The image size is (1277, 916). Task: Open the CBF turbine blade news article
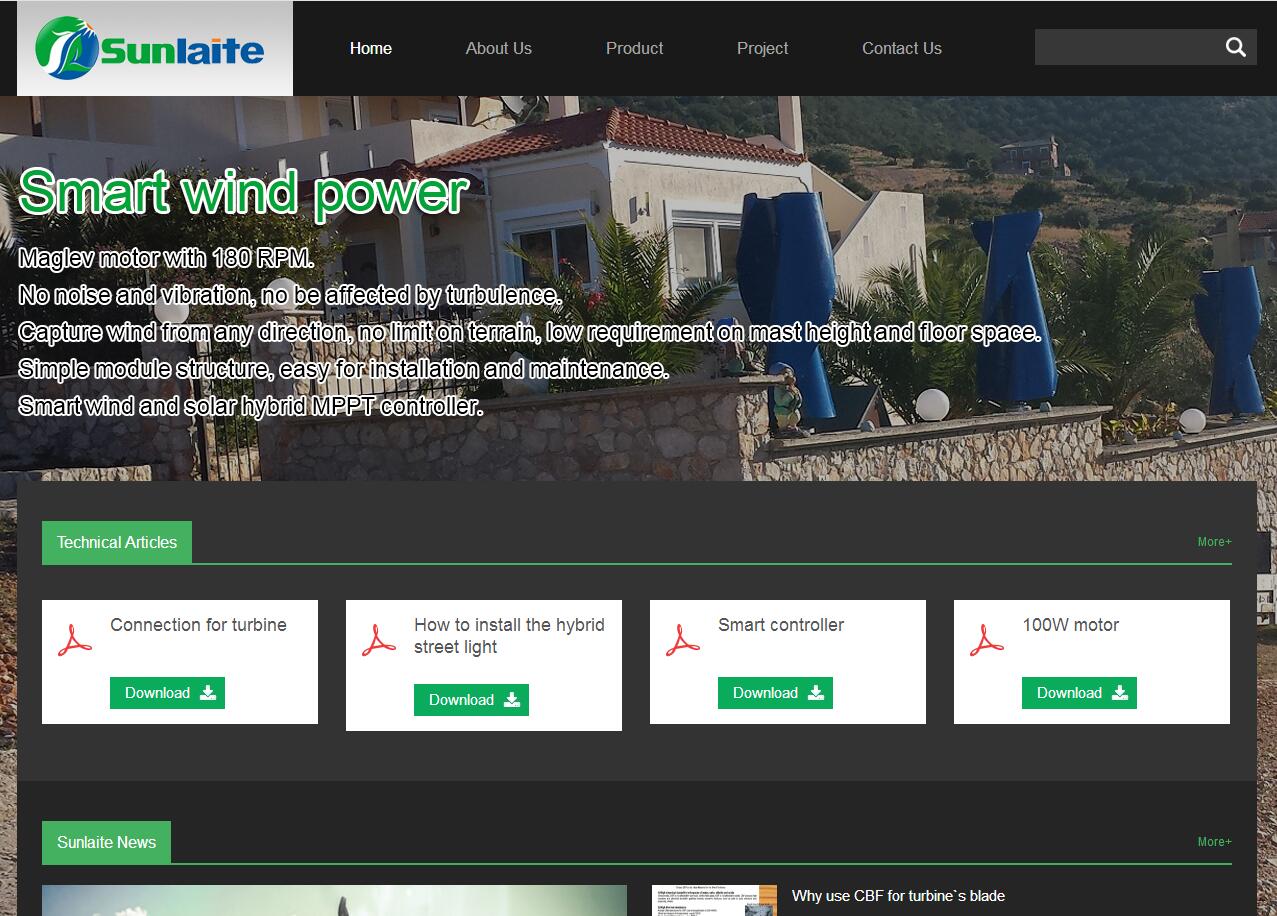pyautogui.click(x=898, y=896)
